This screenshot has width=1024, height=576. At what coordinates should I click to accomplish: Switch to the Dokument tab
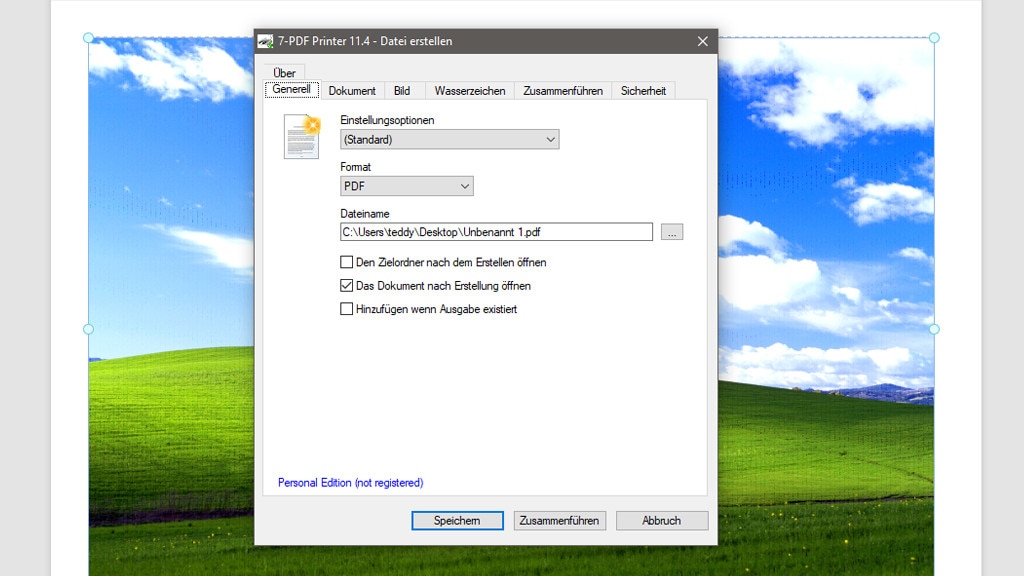[352, 90]
